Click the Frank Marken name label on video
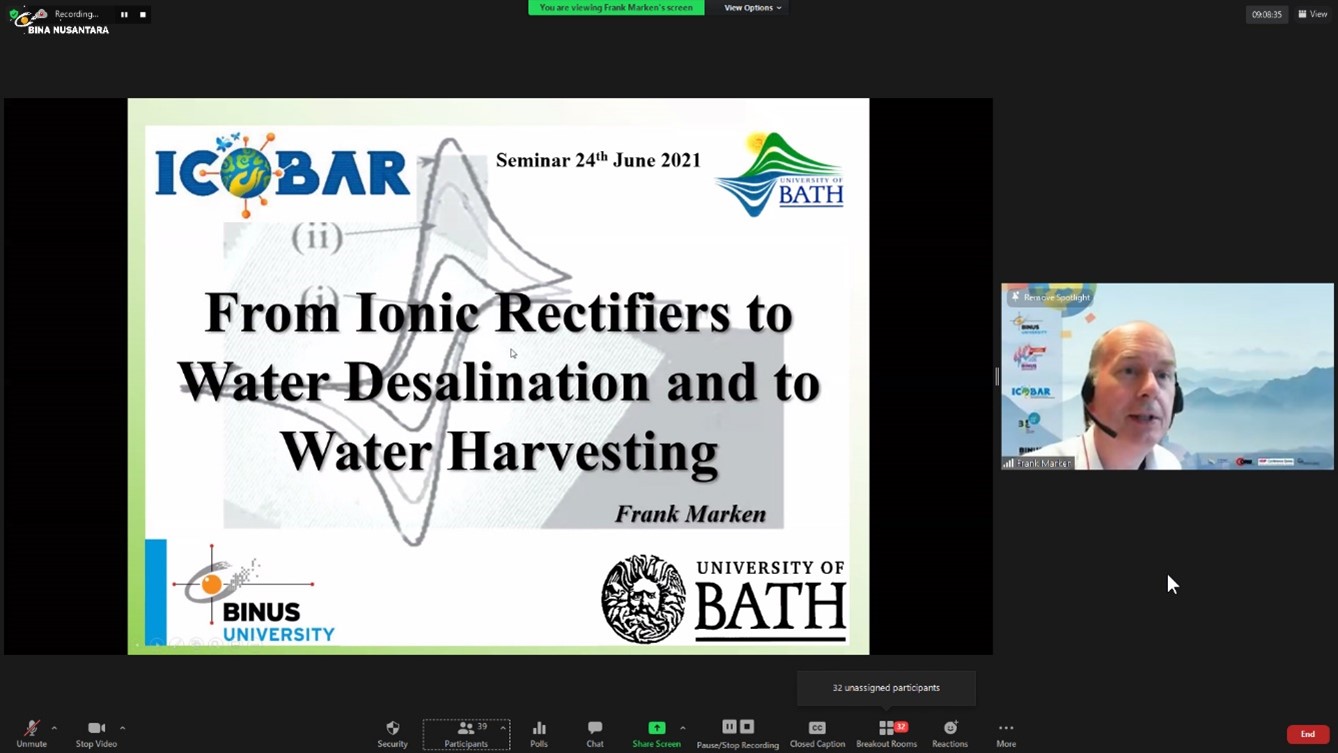This screenshot has width=1338, height=753. [x=1038, y=463]
